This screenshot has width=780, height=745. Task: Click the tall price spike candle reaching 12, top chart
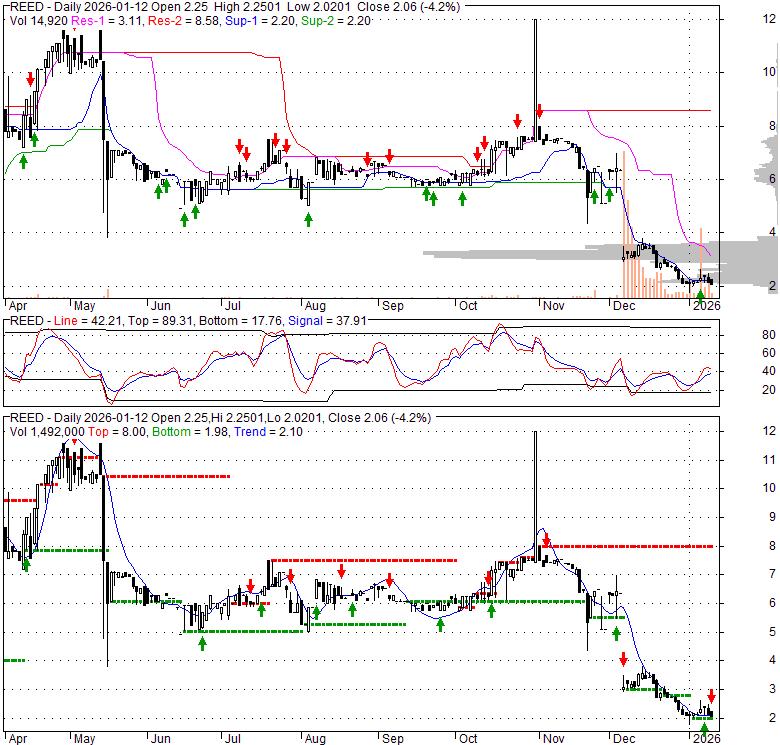[535, 80]
